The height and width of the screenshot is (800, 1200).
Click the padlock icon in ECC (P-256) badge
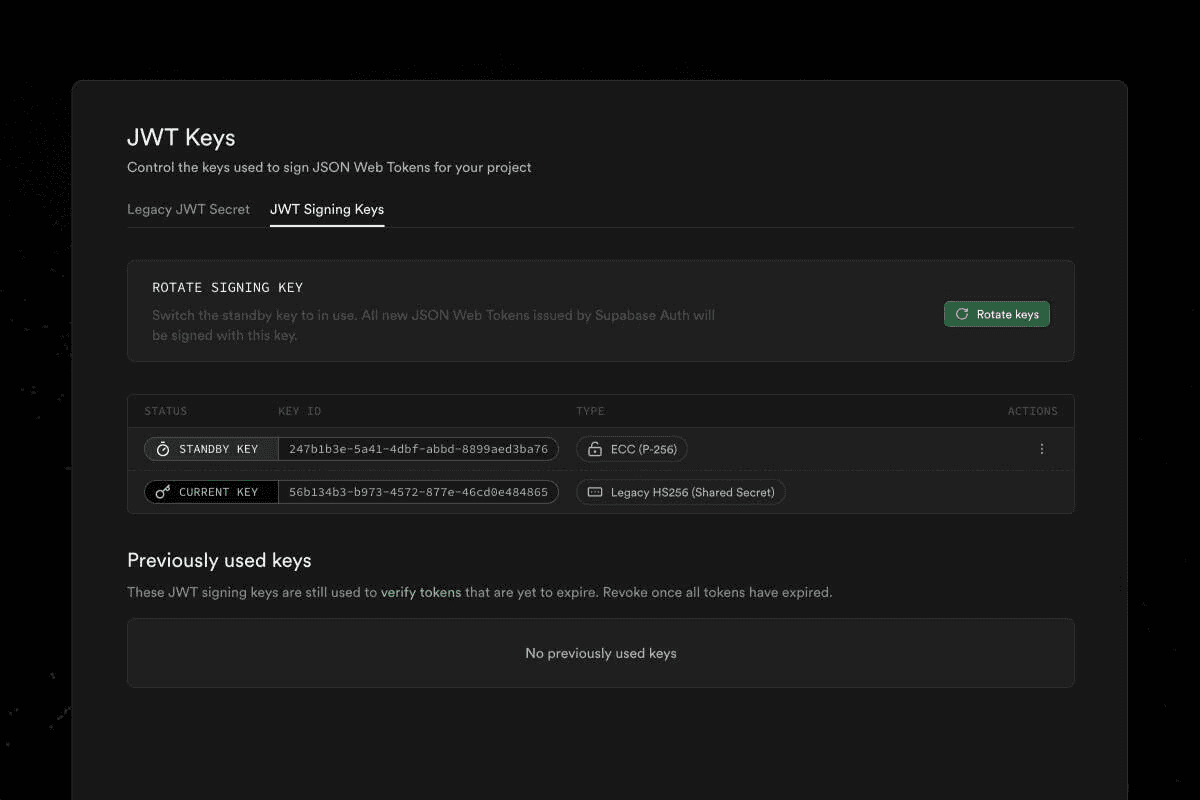point(595,449)
